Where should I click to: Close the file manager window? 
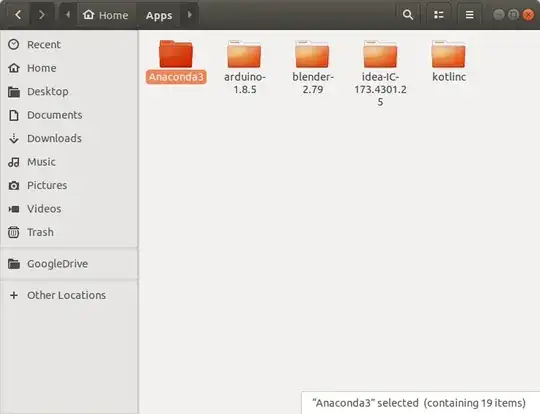[x=528, y=14]
